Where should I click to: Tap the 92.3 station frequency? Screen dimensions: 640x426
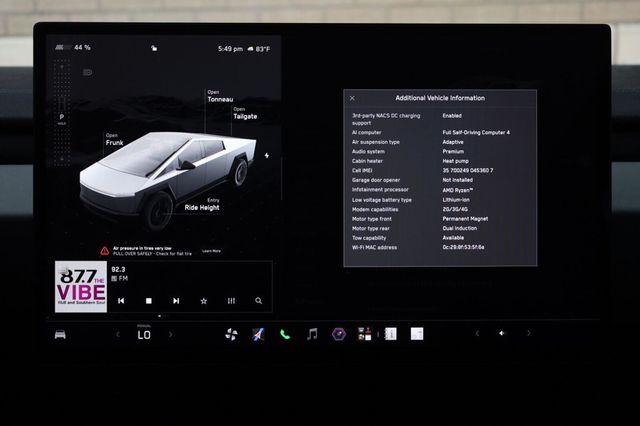118,269
